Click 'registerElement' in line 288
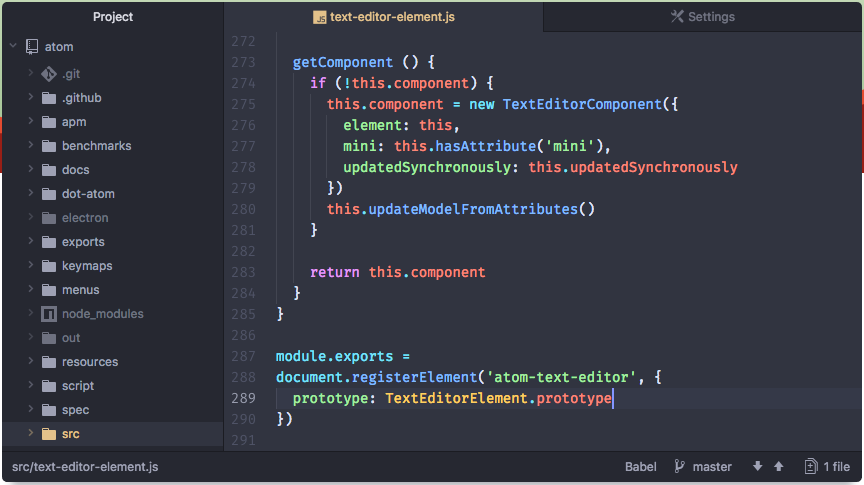The width and height of the screenshot is (864, 485). tap(414, 378)
